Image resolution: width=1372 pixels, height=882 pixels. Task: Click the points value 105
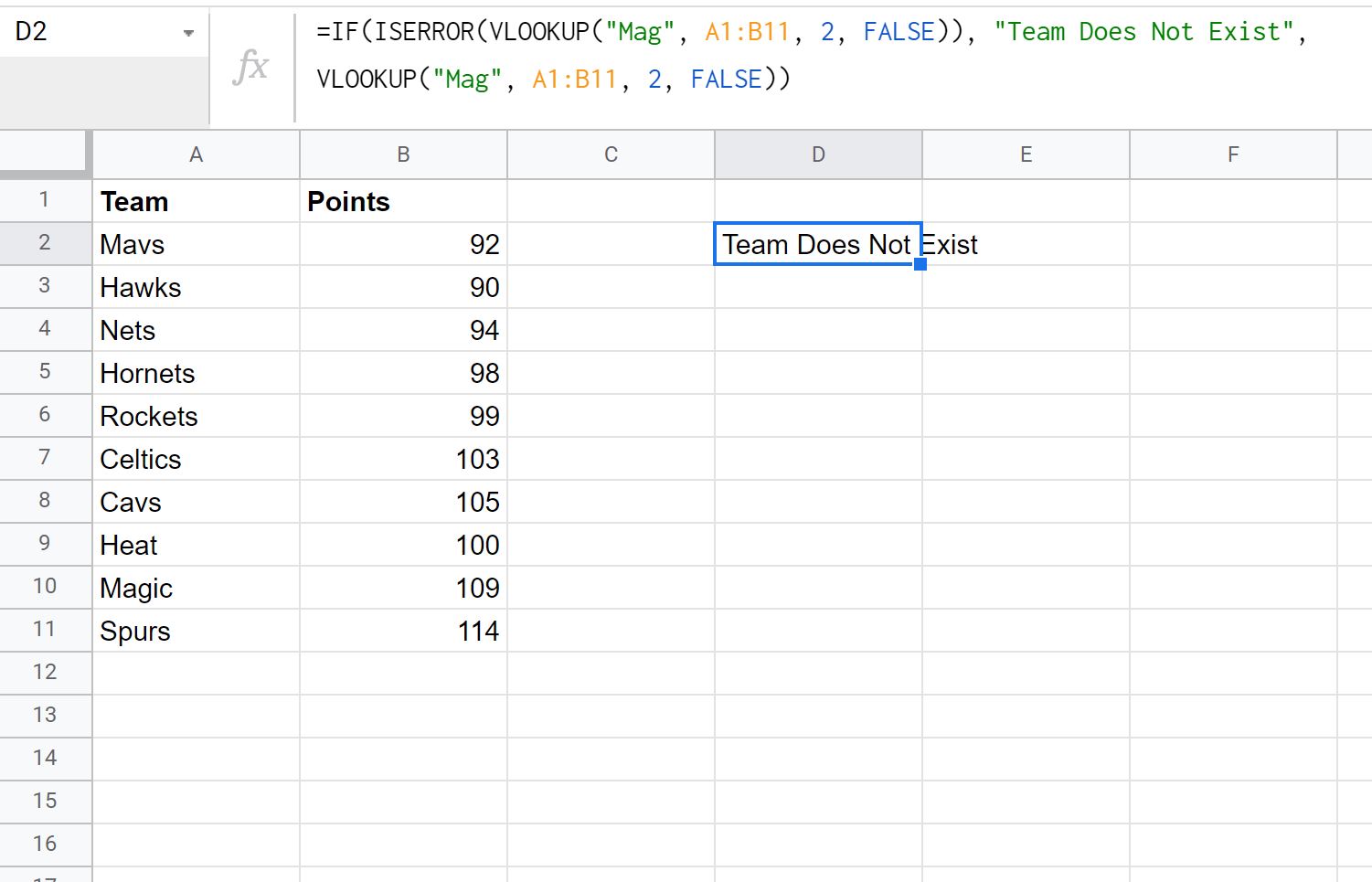(x=403, y=502)
